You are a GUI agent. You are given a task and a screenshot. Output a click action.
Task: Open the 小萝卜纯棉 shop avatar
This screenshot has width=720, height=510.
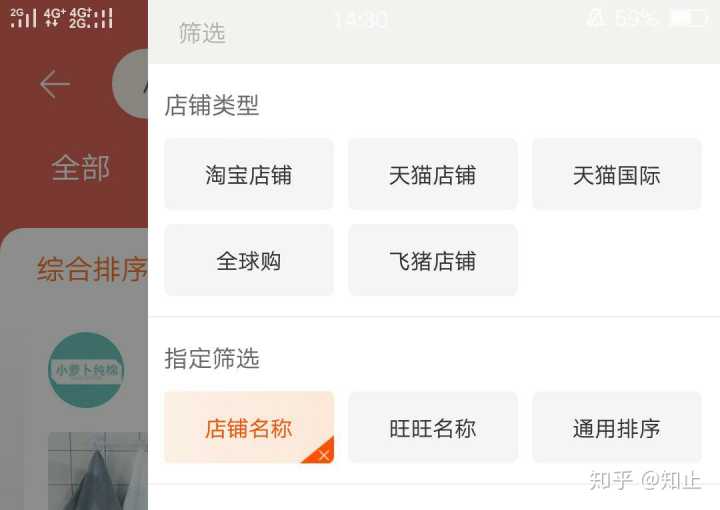tap(86, 370)
